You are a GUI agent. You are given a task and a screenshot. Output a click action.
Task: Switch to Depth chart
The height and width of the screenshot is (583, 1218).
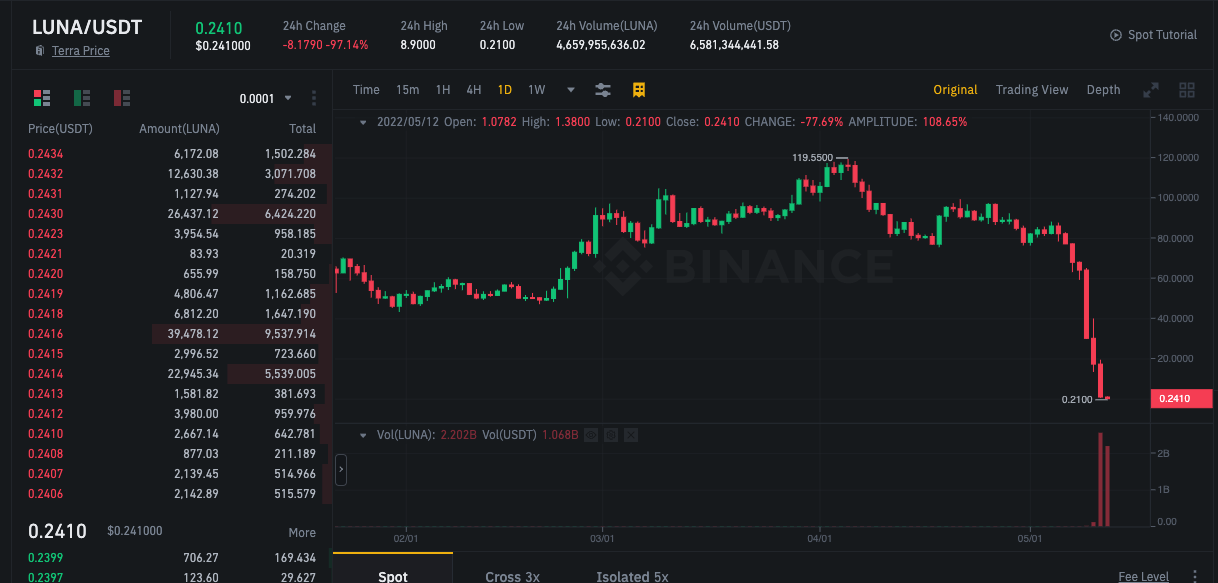1103,90
